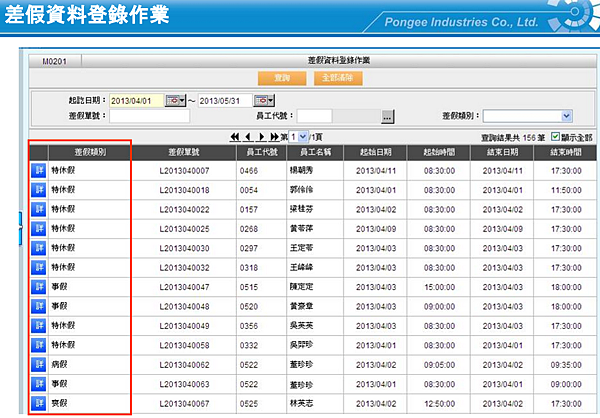600x418 pixels.
Task: Open detail icon for row L2013040048
Action: (39, 306)
